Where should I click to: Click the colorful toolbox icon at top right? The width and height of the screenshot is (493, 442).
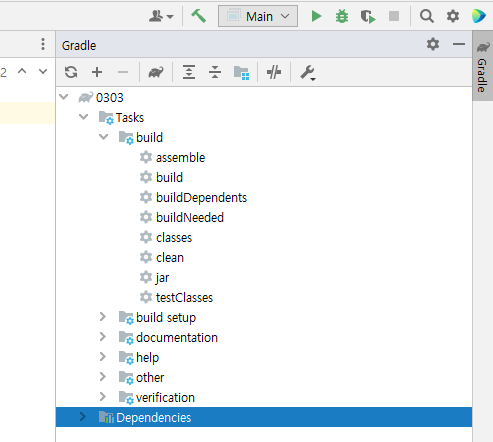pos(479,16)
